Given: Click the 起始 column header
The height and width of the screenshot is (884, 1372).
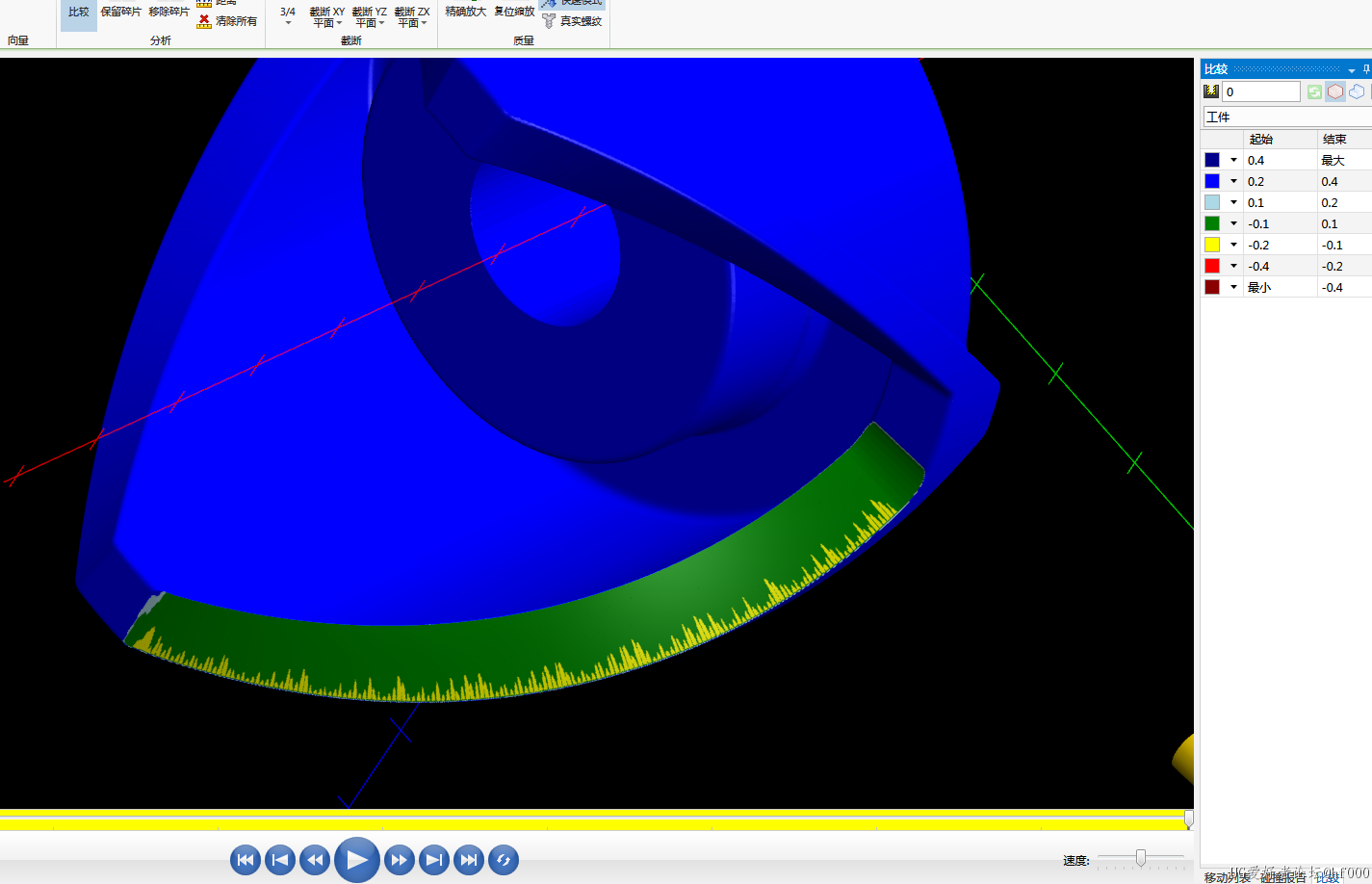Looking at the screenshot, I should click(x=1280, y=139).
